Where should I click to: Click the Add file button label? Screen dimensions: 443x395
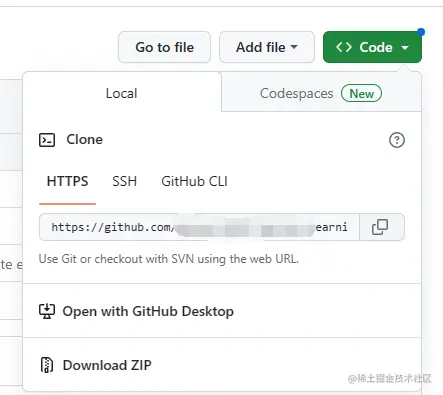[x=261, y=47]
